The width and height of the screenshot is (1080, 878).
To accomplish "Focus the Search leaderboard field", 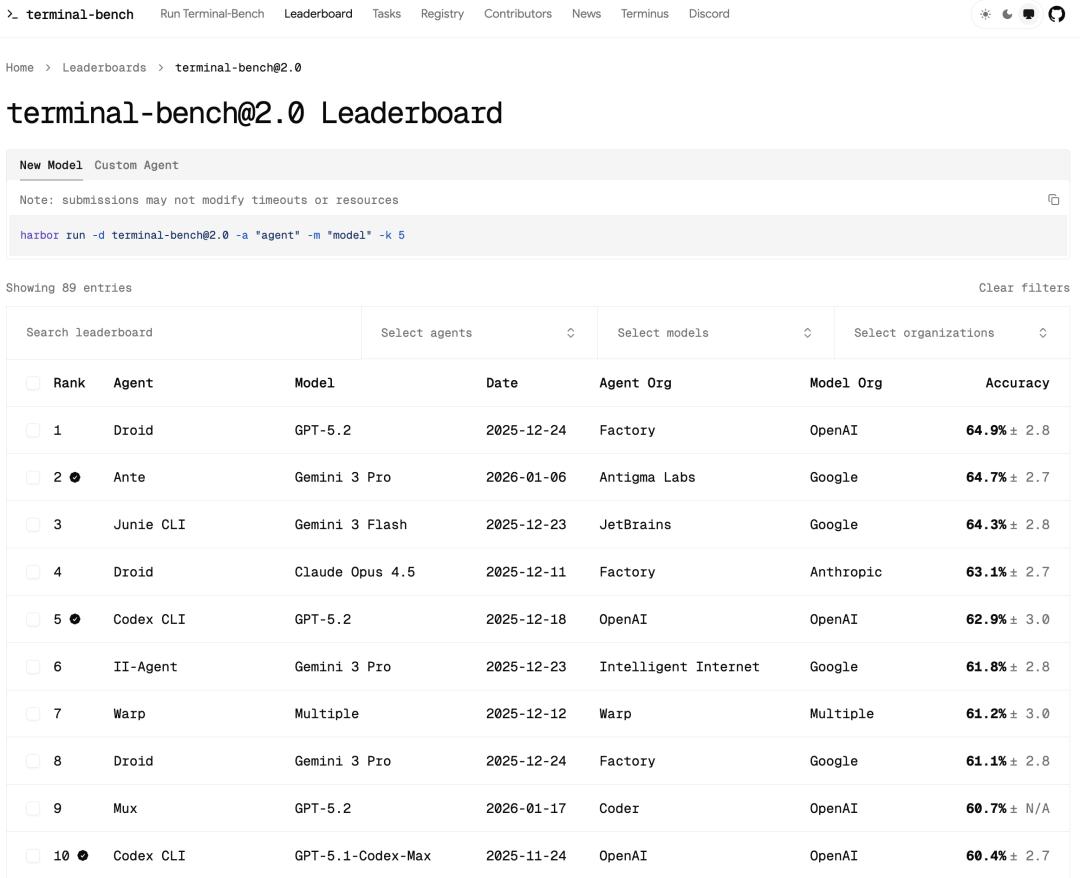I will [x=185, y=333].
